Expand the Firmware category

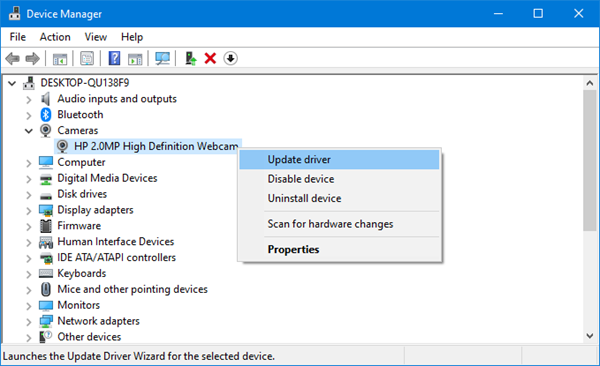click(x=29, y=227)
